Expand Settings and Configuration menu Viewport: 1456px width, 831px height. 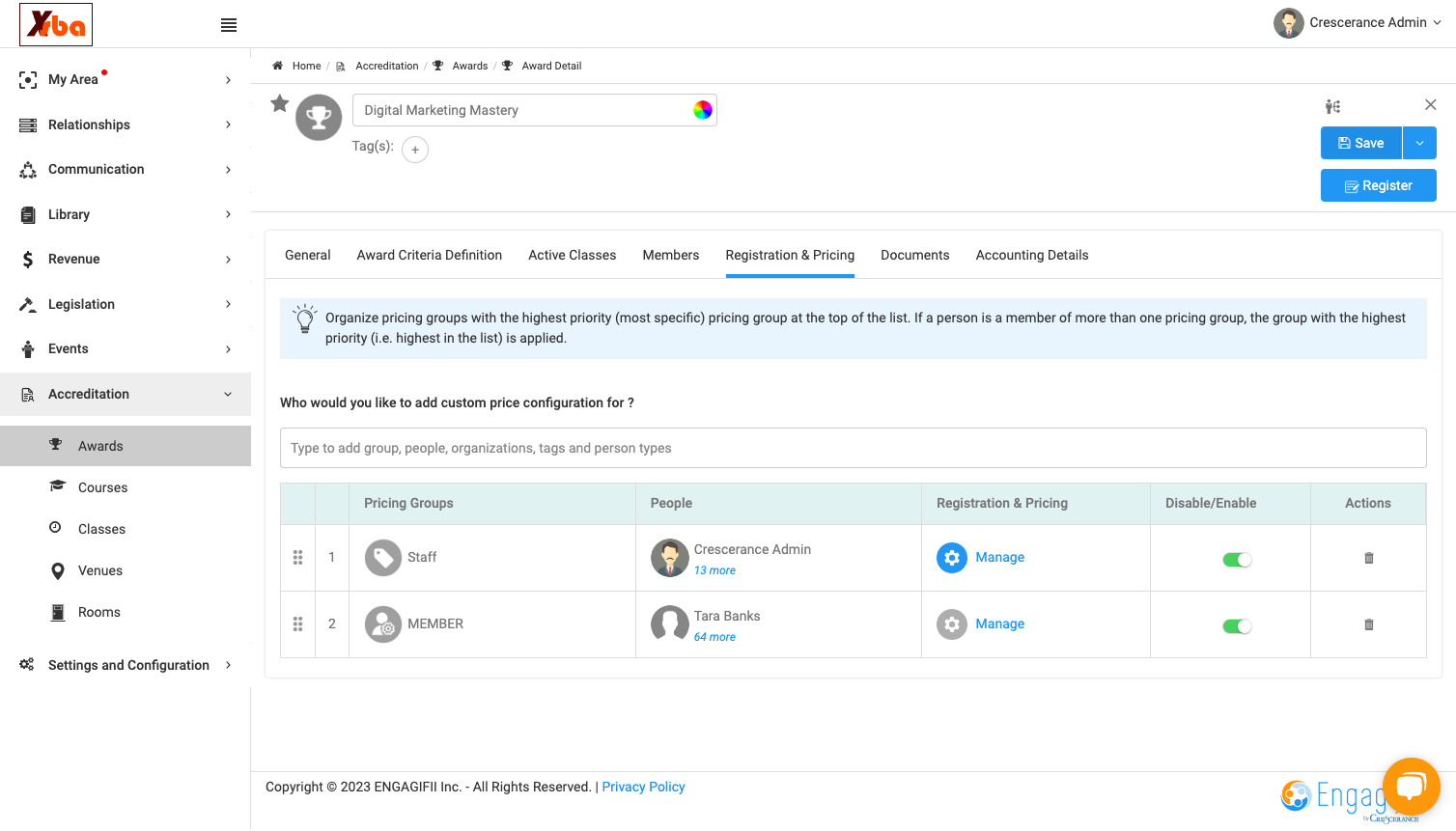pyautogui.click(x=126, y=665)
